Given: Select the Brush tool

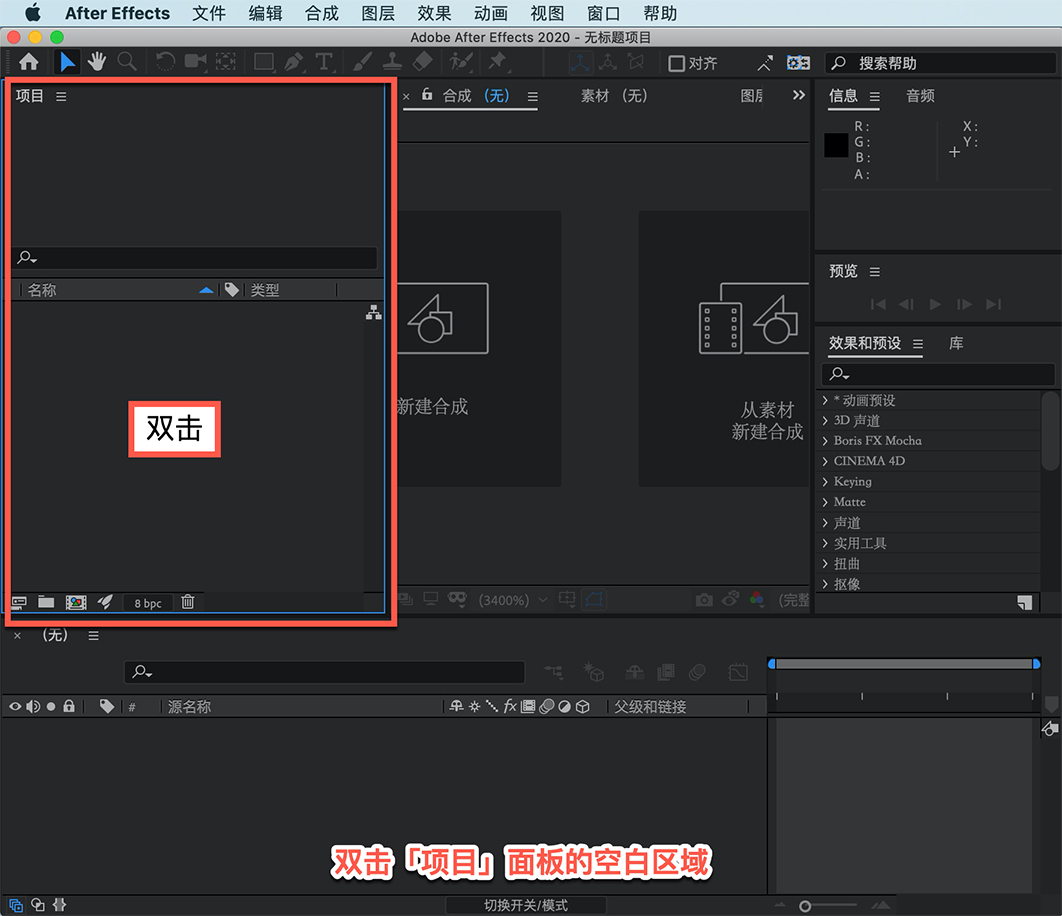Looking at the screenshot, I should pyautogui.click(x=362, y=62).
